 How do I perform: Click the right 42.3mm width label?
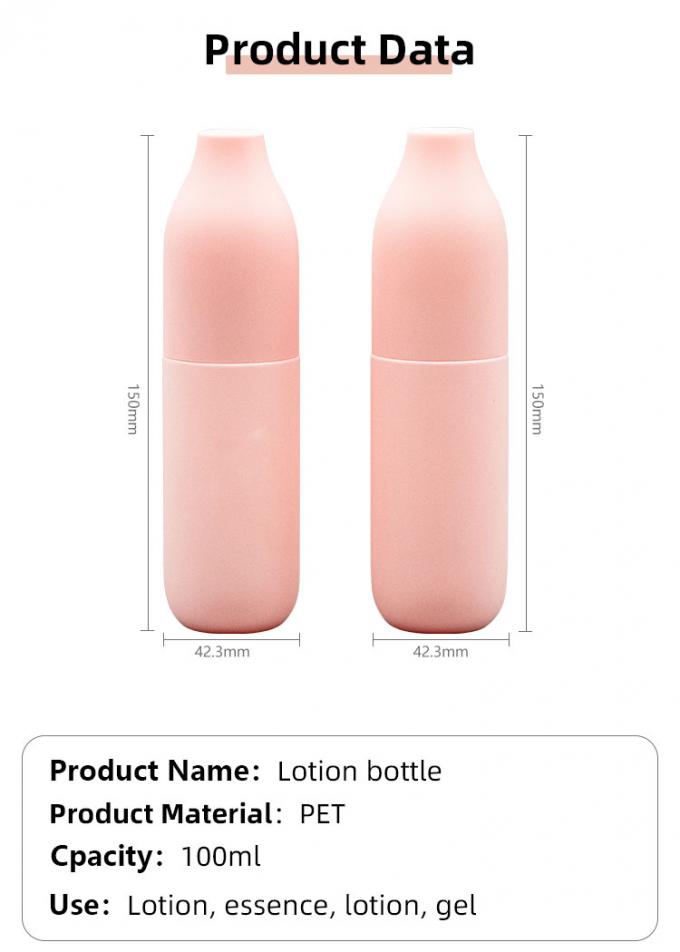(x=440, y=652)
